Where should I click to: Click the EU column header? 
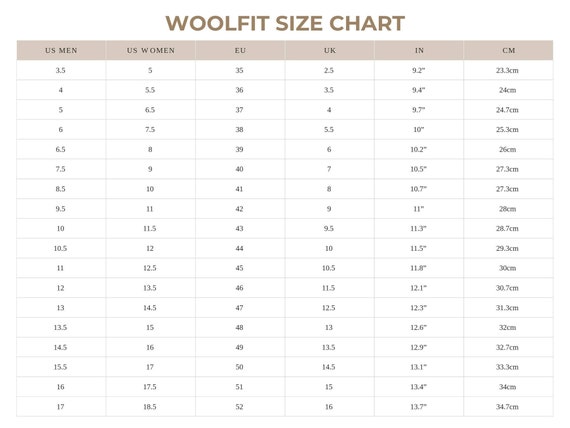(240, 50)
